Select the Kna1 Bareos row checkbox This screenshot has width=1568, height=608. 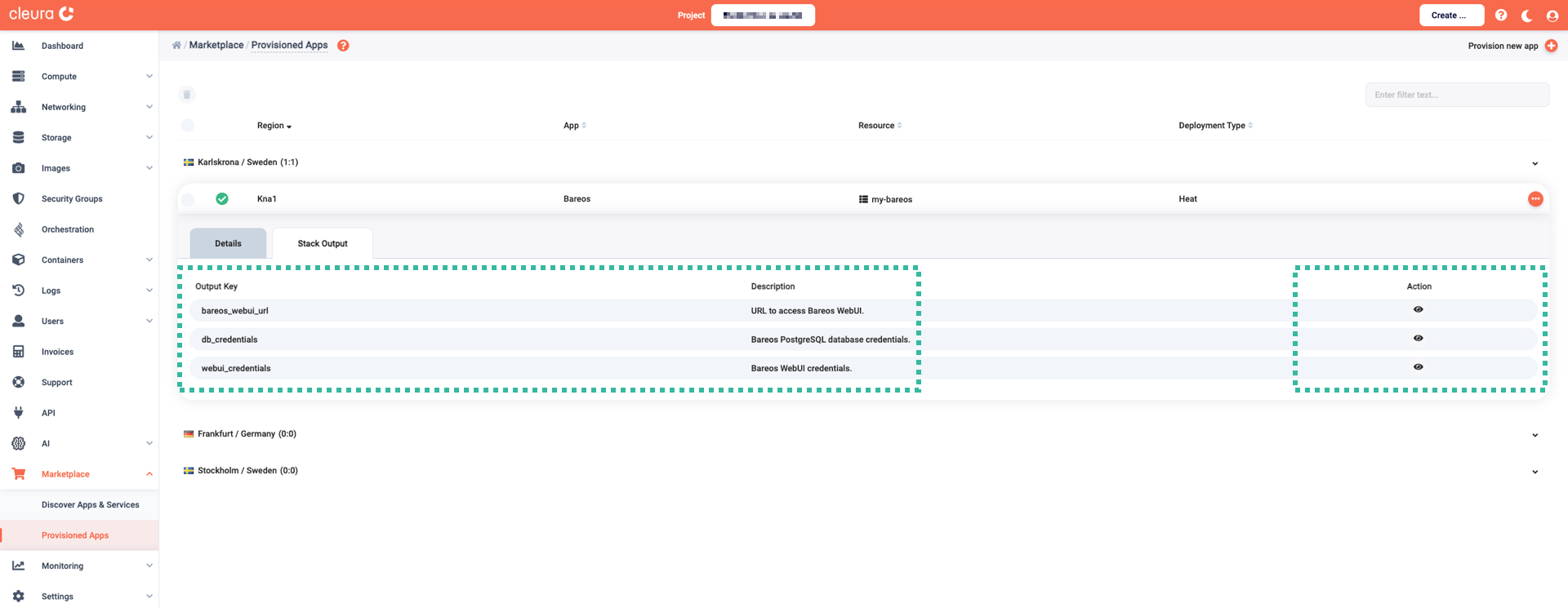click(188, 199)
